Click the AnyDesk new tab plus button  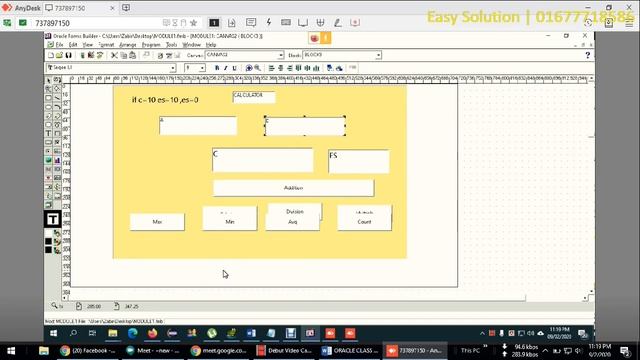126,8
